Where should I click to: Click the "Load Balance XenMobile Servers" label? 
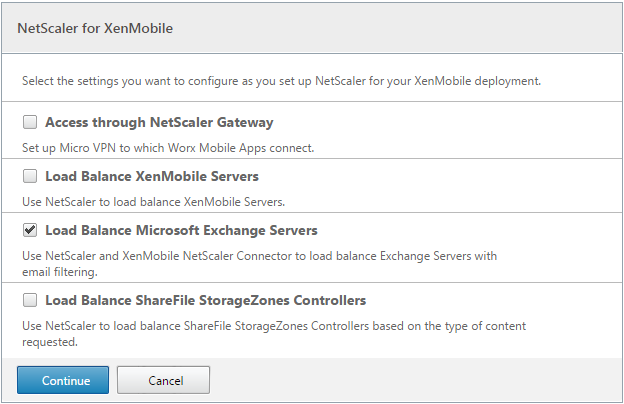coord(152,177)
